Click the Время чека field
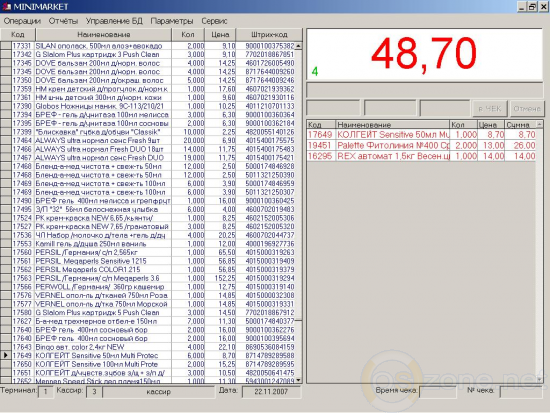 tap(438, 392)
